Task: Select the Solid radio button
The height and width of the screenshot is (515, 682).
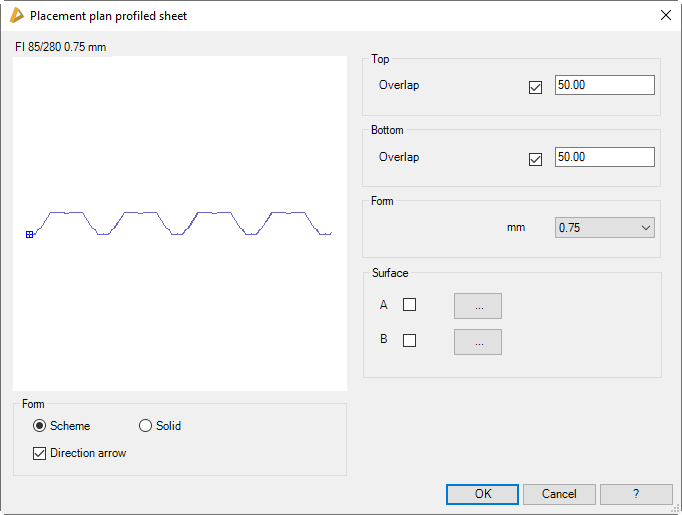Action: [x=146, y=426]
